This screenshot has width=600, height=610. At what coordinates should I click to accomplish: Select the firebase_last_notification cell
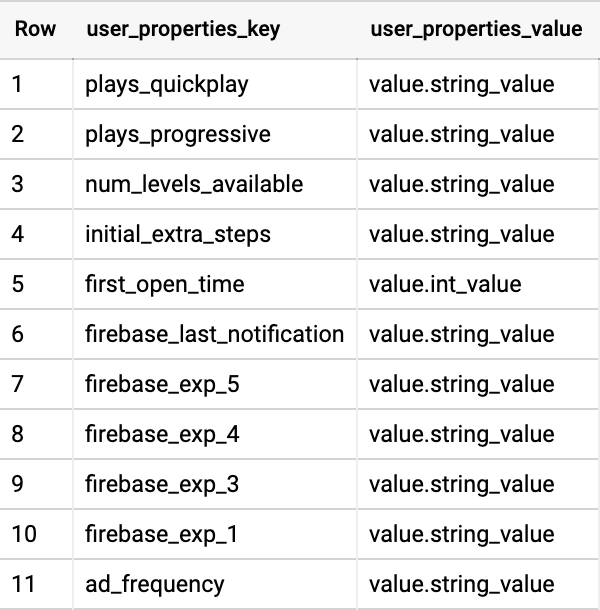point(214,334)
